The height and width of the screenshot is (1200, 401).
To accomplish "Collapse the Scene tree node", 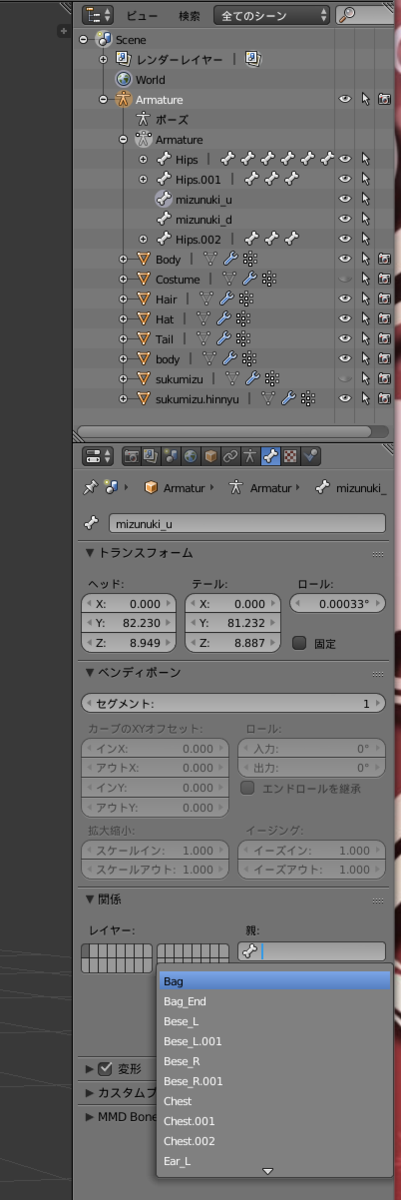I will [84, 40].
